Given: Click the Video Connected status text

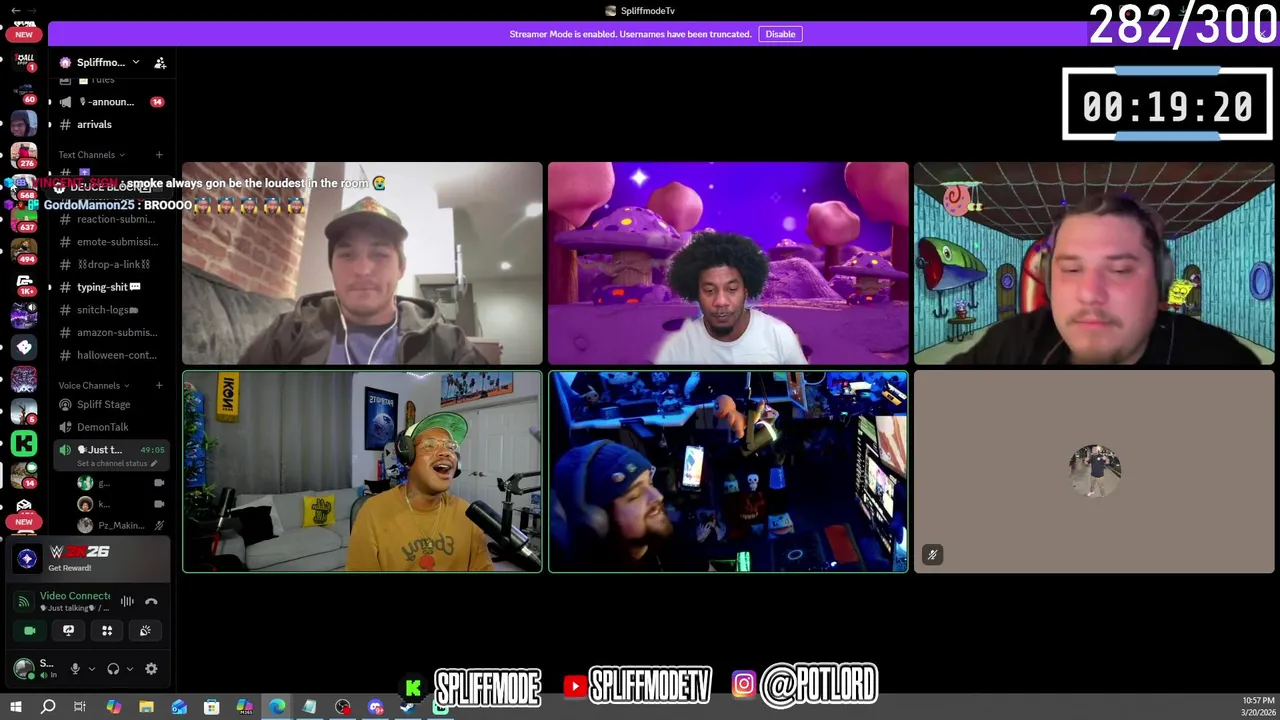Looking at the screenshot, I should tap(75, 596).
